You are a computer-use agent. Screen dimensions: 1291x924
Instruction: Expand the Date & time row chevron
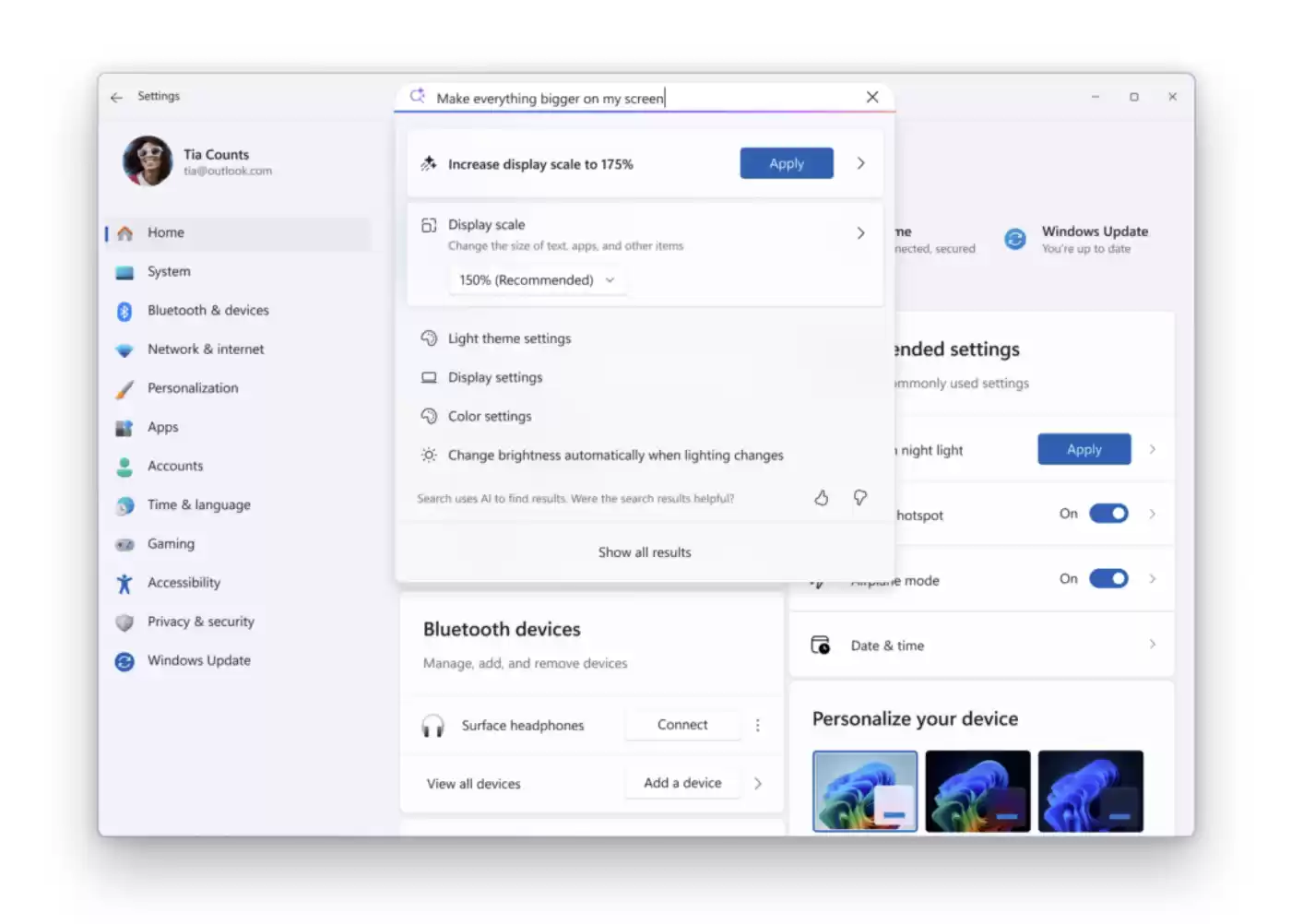1152,645
